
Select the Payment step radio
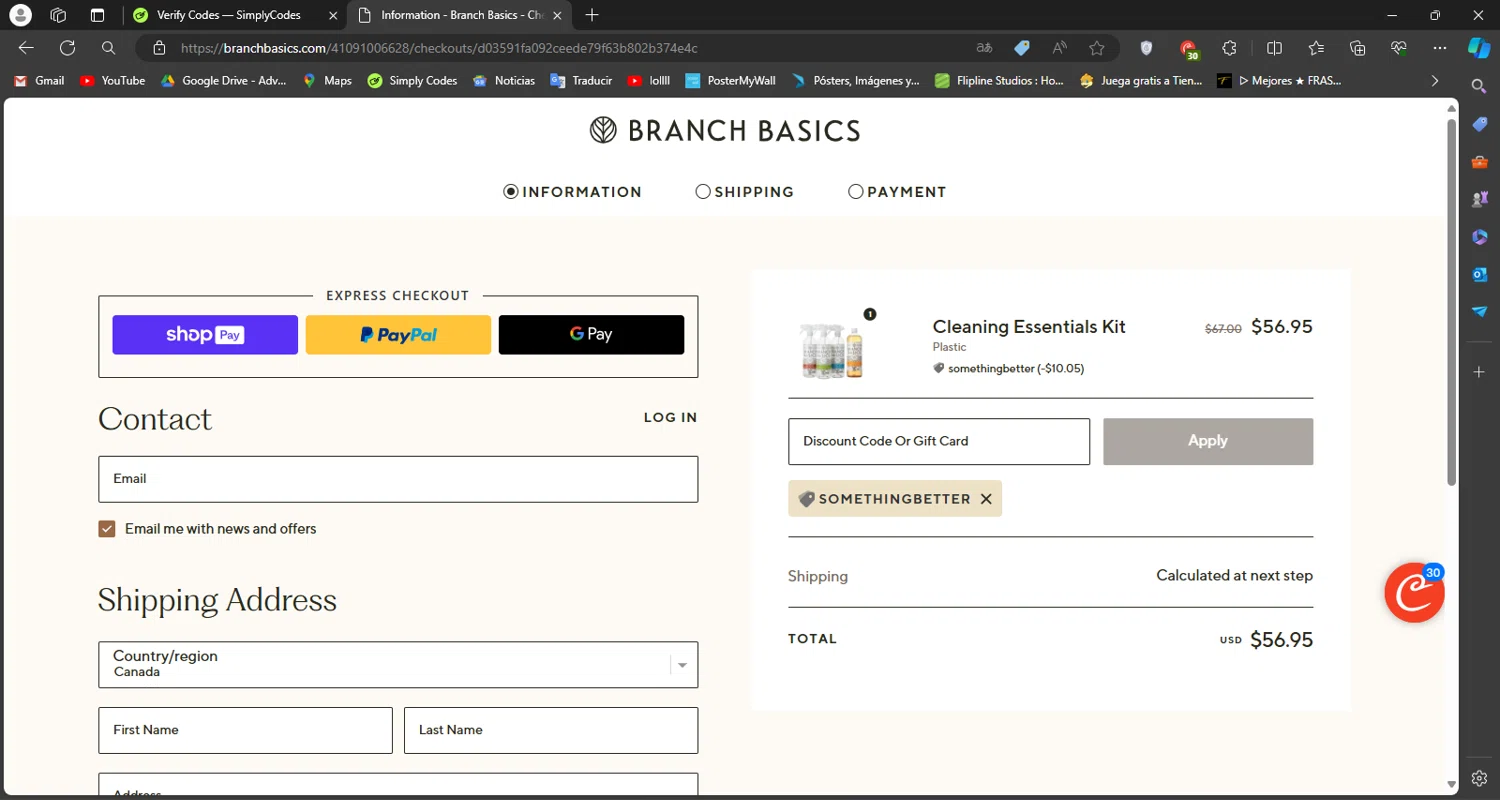coord(855,191)
